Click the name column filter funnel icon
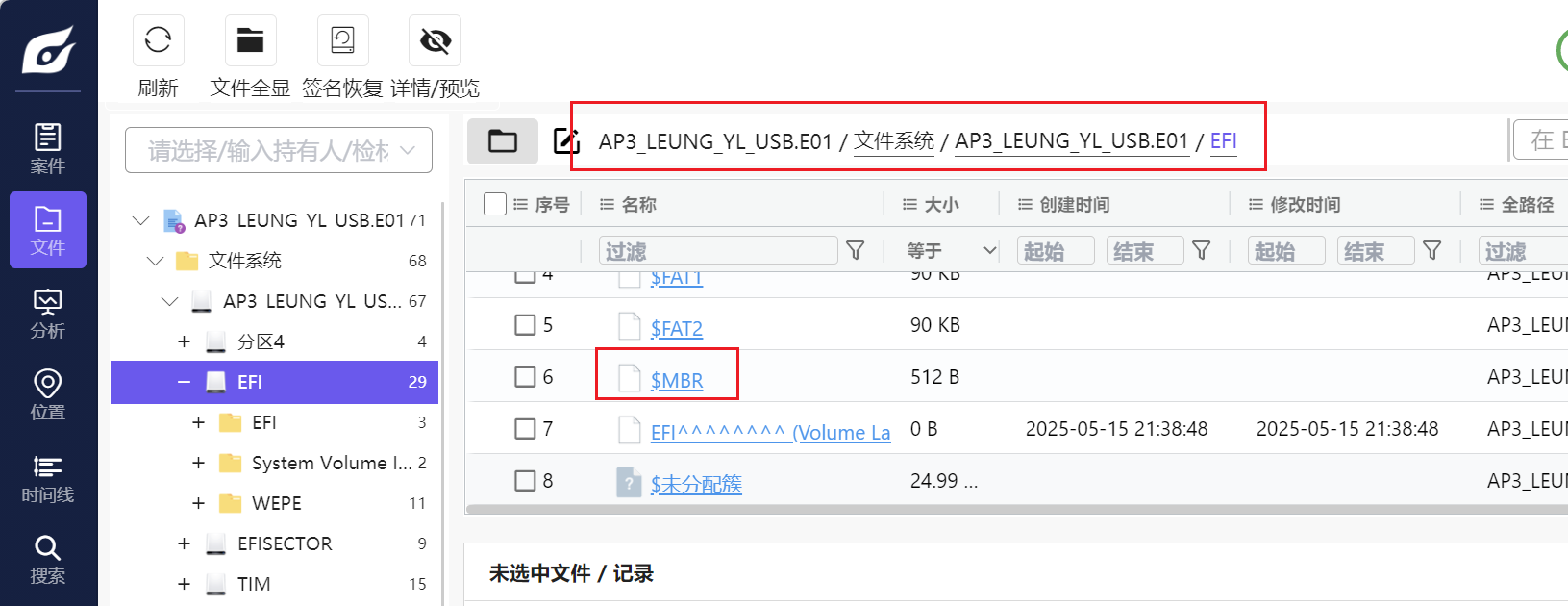Screen dimensions: 1568x606 (855, 251)
